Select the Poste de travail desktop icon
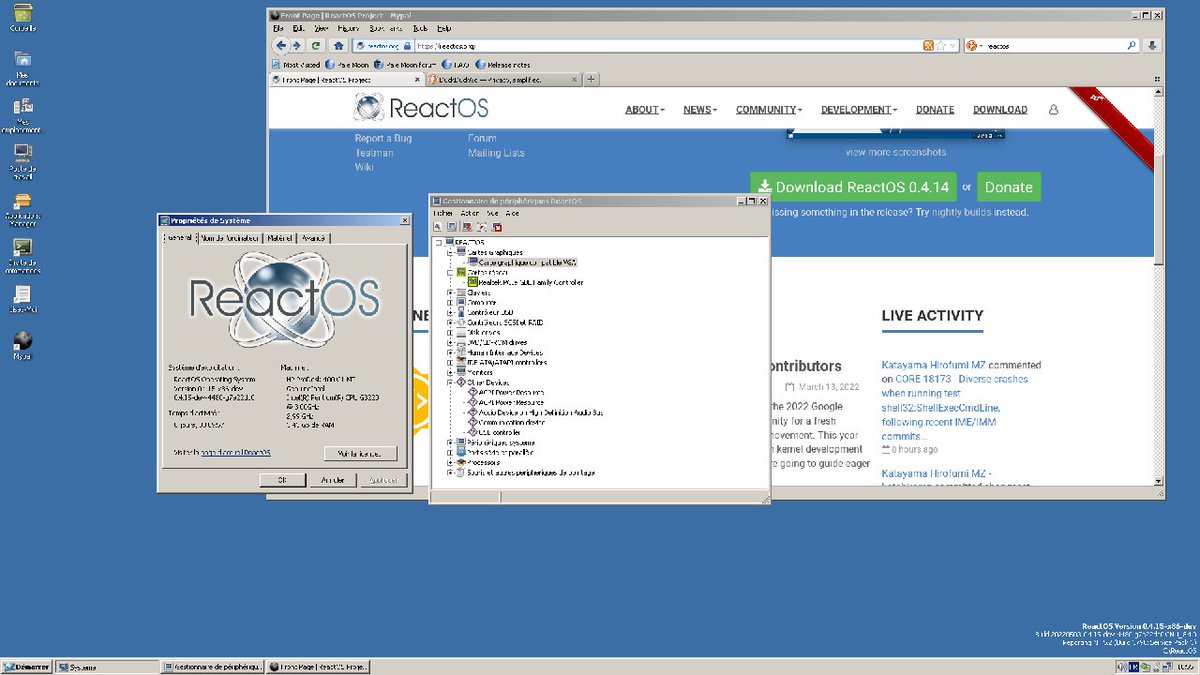This screenshot has width=1200, height=675. click(22, 163)
